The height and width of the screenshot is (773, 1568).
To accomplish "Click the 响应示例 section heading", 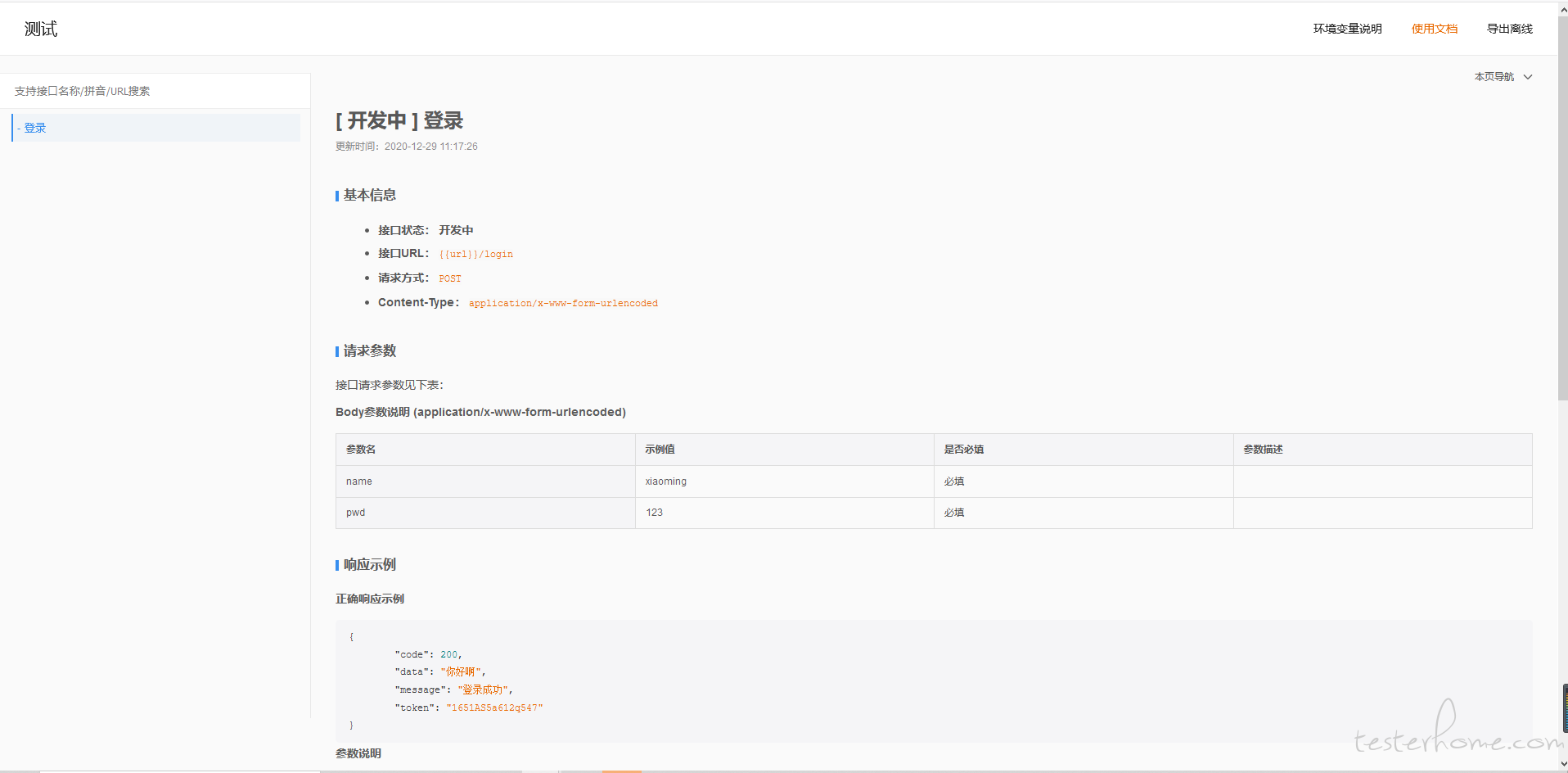I will click(x=369, y=564).
